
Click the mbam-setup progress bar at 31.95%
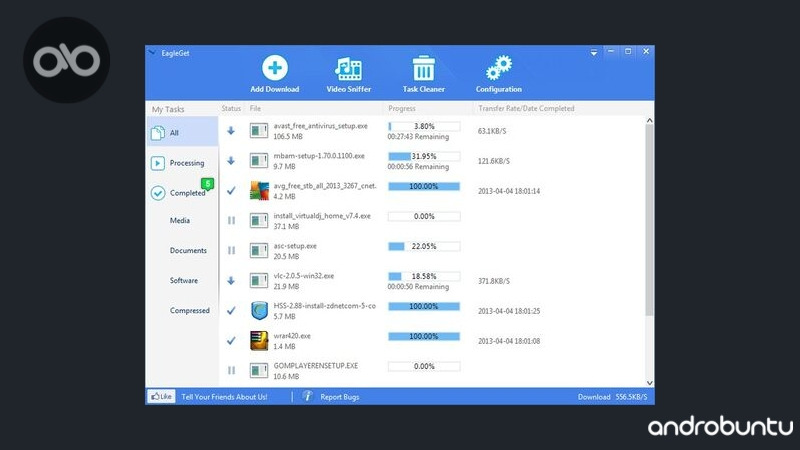(x=423, y=156)
